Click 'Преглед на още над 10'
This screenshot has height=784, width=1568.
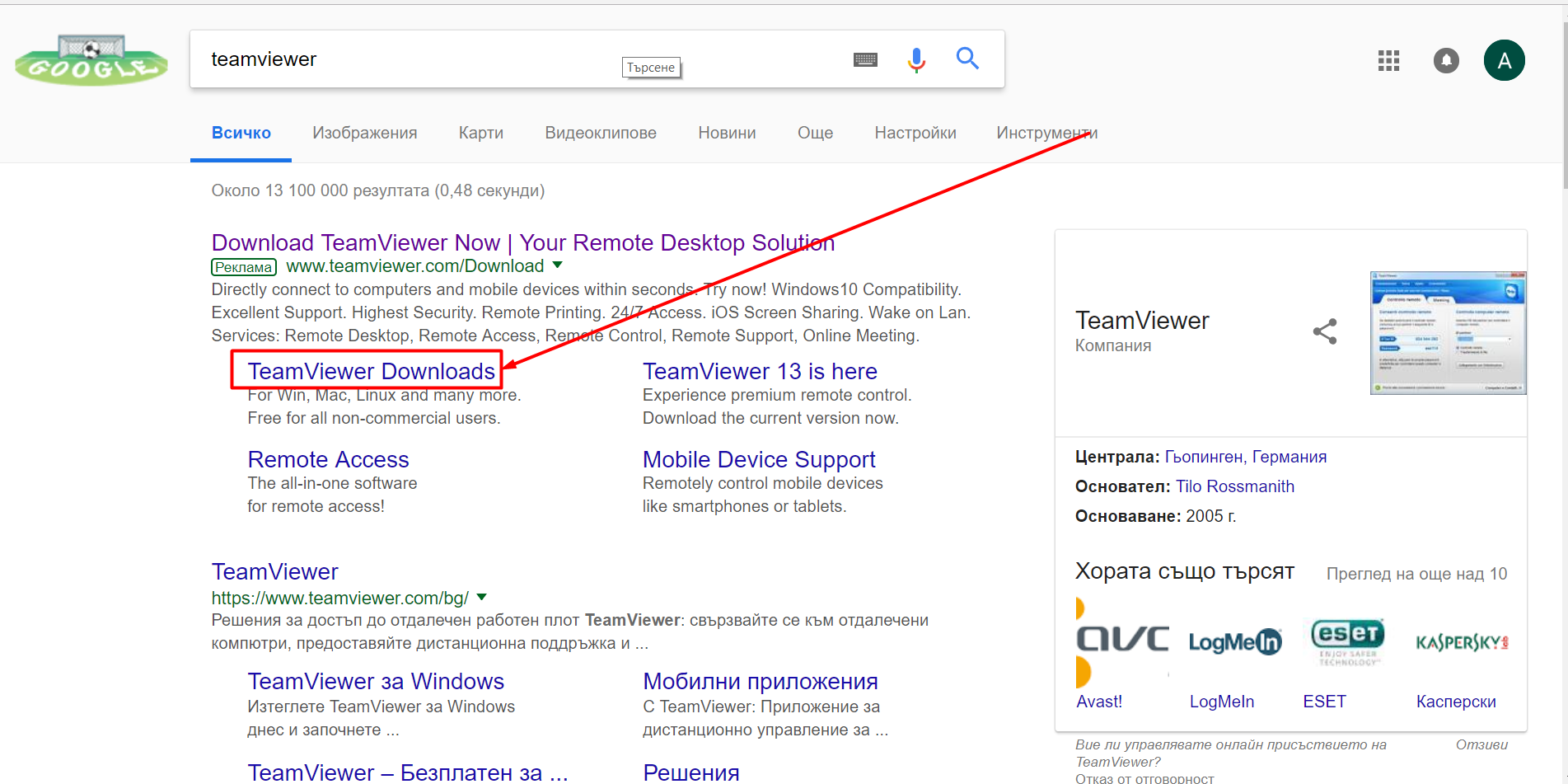pyautogui.click(x=1416, y=574)
